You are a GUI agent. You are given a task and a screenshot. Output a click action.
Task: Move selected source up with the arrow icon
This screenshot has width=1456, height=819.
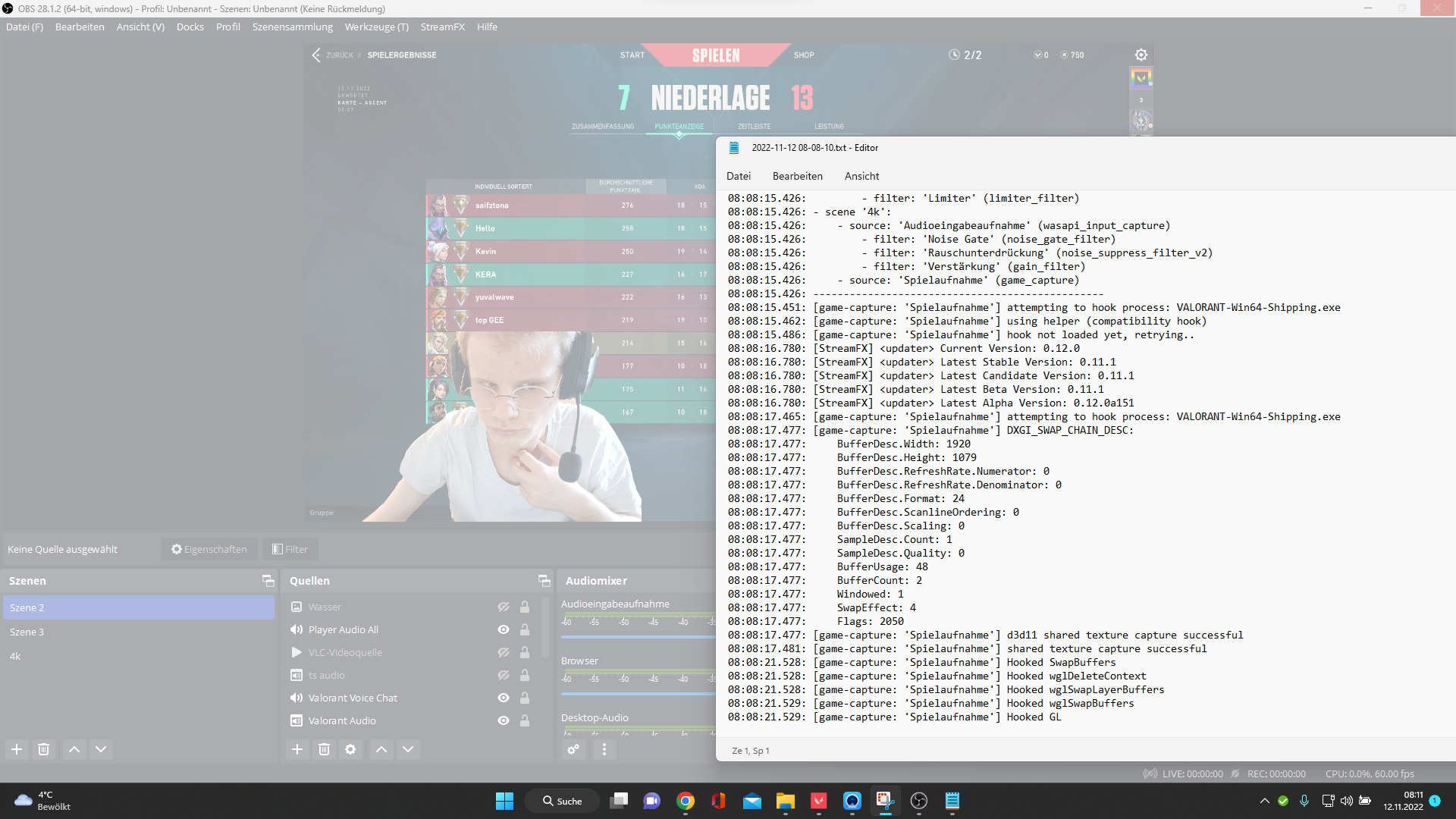click(381, 749)
